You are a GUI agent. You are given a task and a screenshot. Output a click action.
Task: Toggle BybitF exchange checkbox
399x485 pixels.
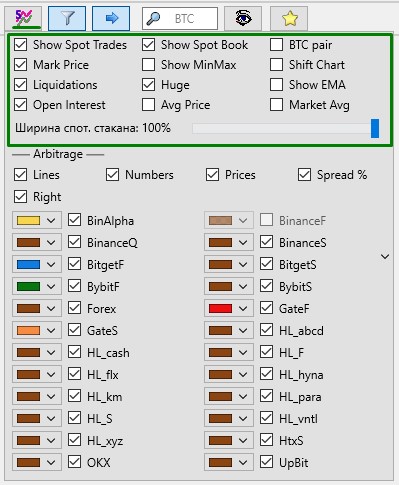coord(74,286)
